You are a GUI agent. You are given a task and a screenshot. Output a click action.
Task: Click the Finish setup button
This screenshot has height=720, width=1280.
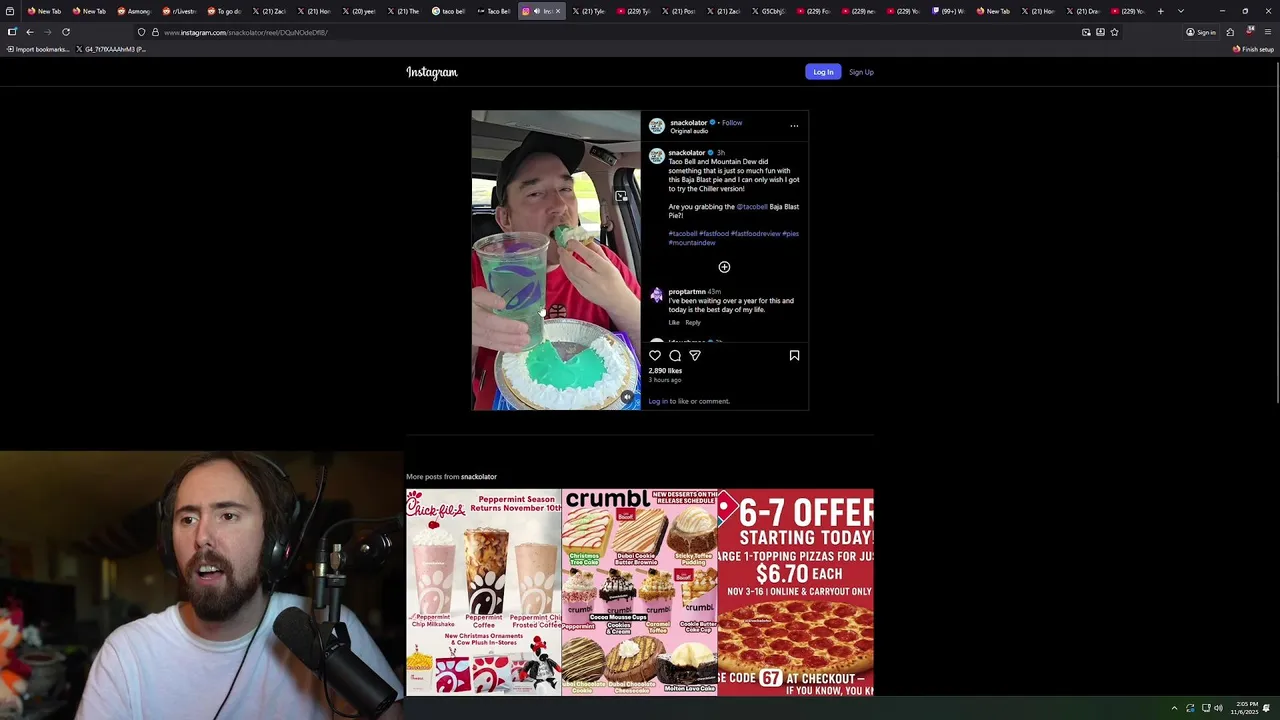(1254, 49)
